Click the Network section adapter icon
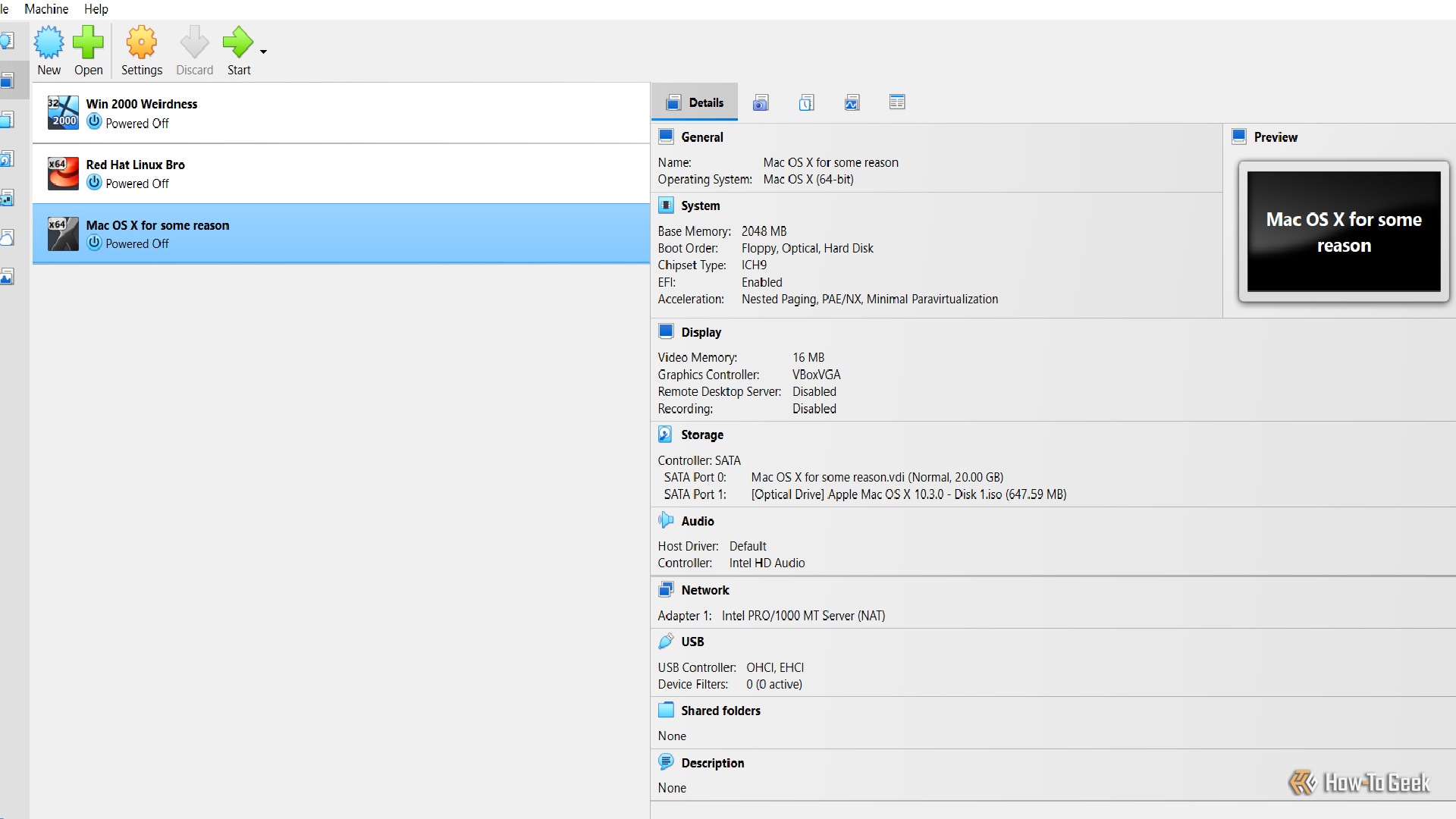This screenshot has height=819, width=1456. 666,589
